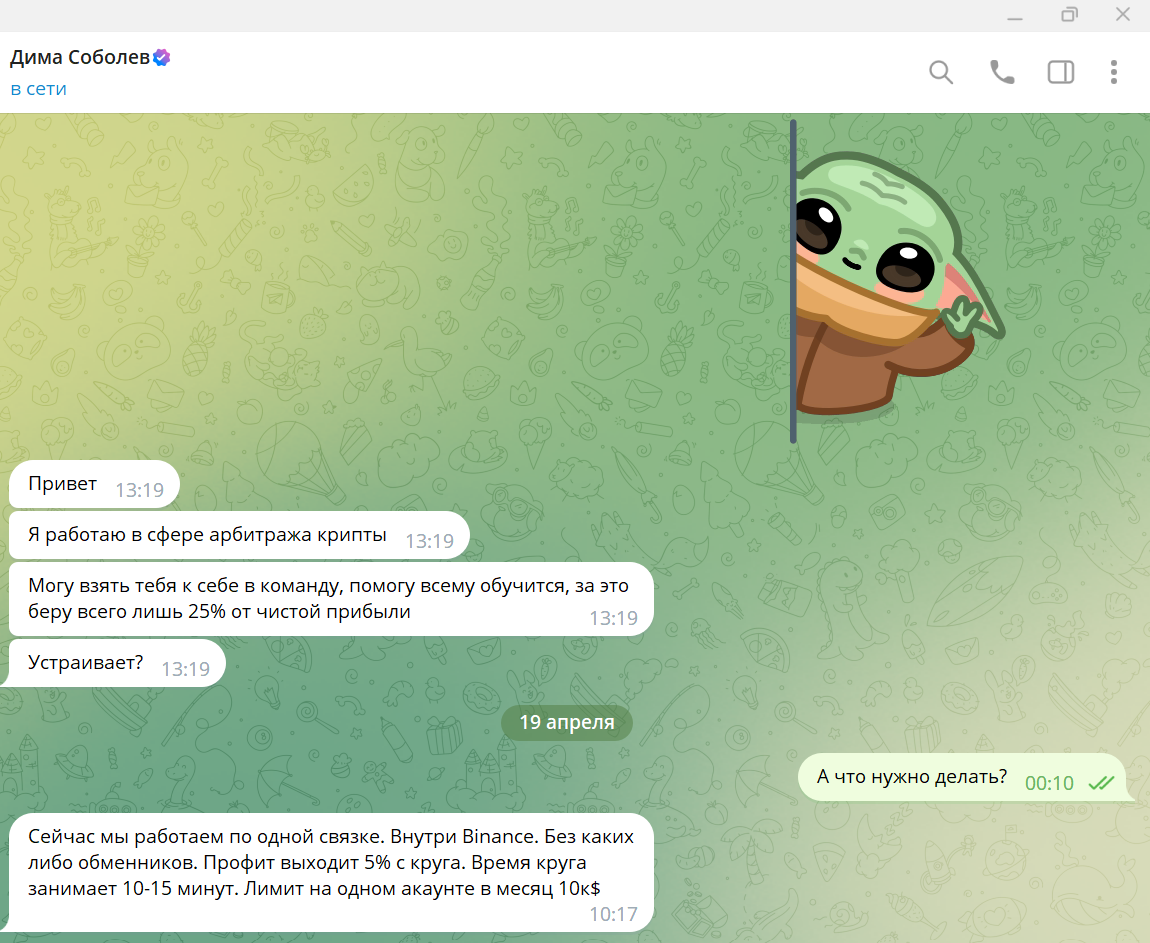Open the three-dot chat options menu
This screenshot has width=1150, height=943.
(1113, 73)
